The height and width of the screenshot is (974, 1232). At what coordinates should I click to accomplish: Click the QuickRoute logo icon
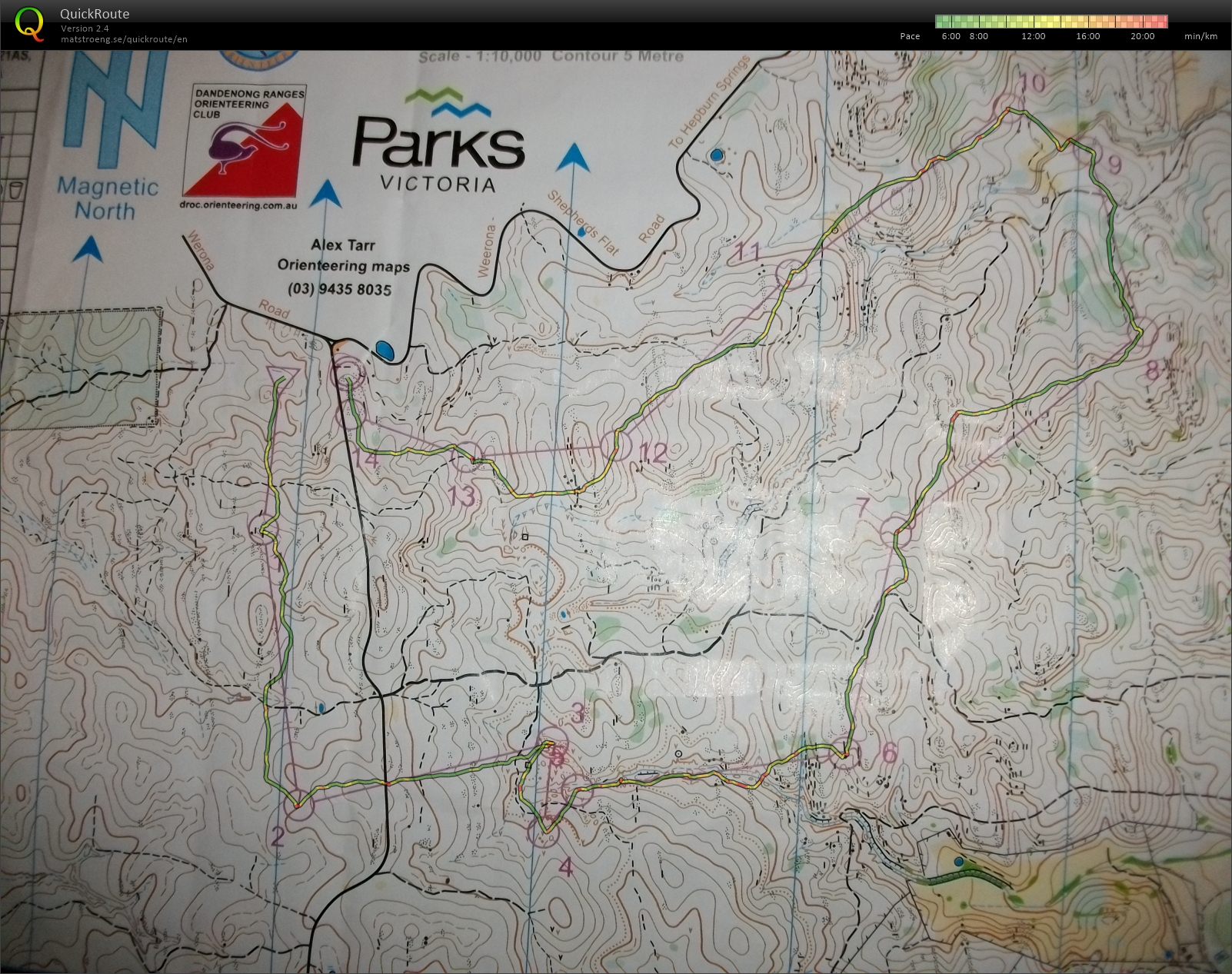point(29,22)
